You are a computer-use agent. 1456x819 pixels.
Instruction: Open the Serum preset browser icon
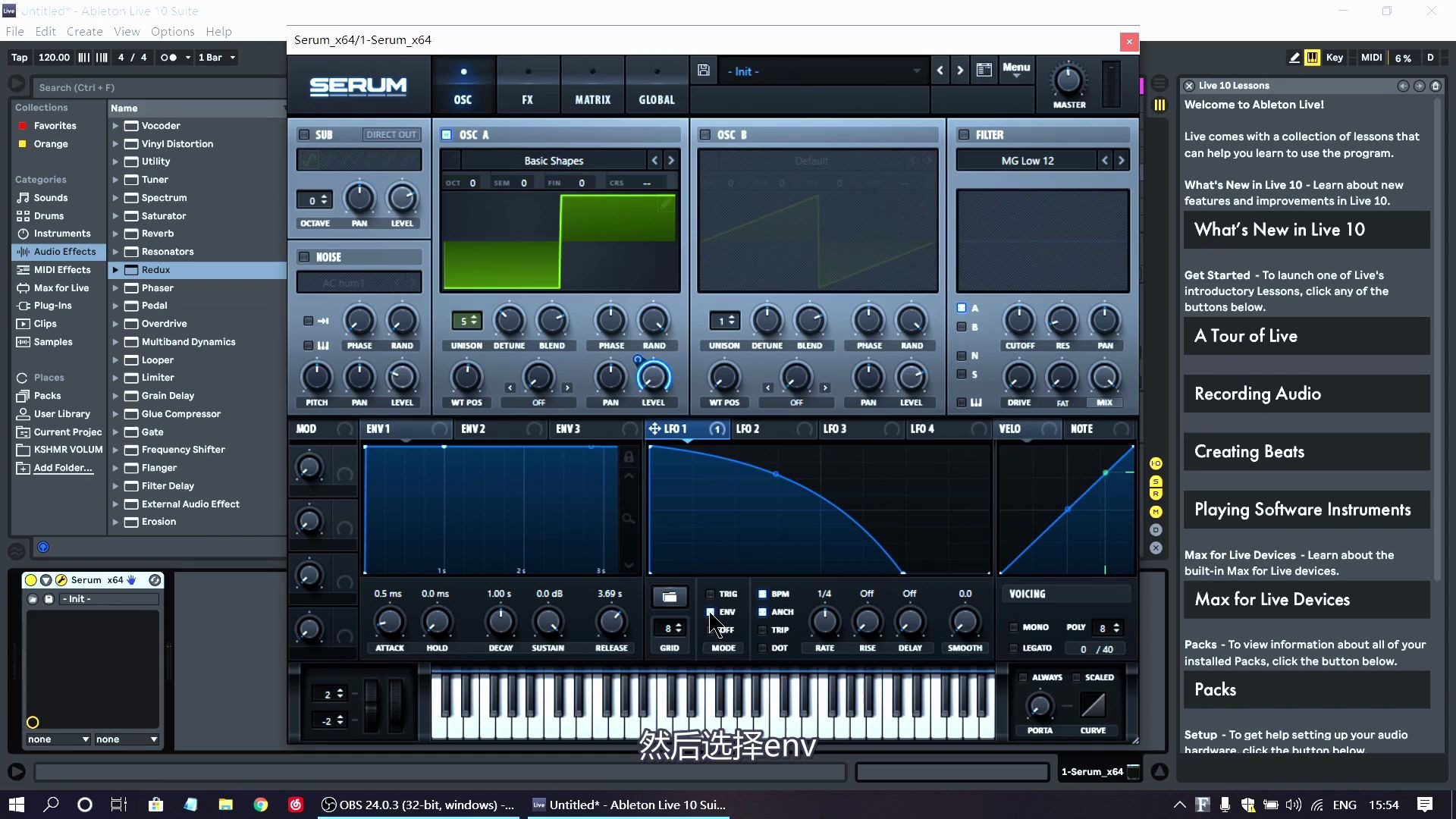click(x=984, y=71)
